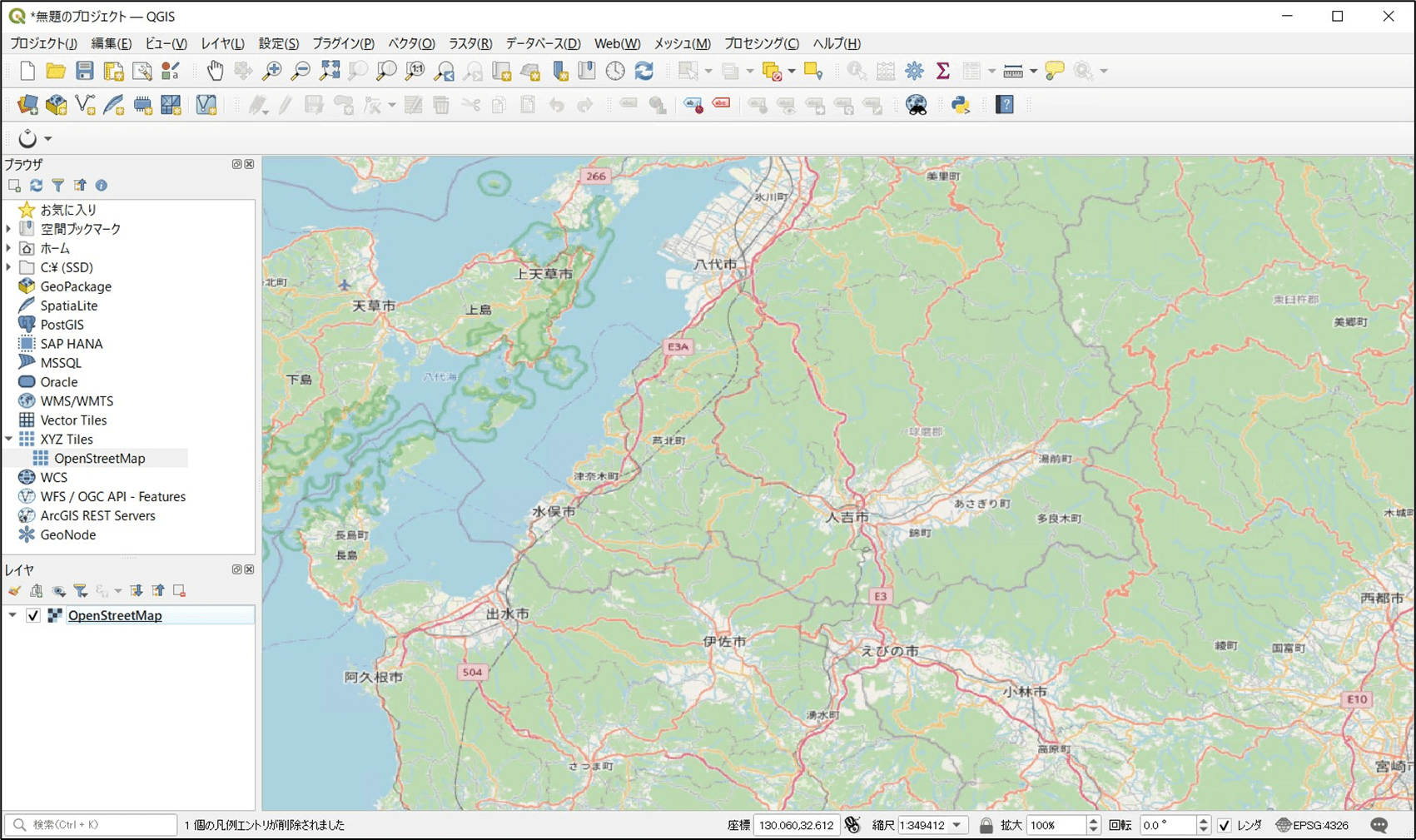Click the deselect features icon

(772, 71)
